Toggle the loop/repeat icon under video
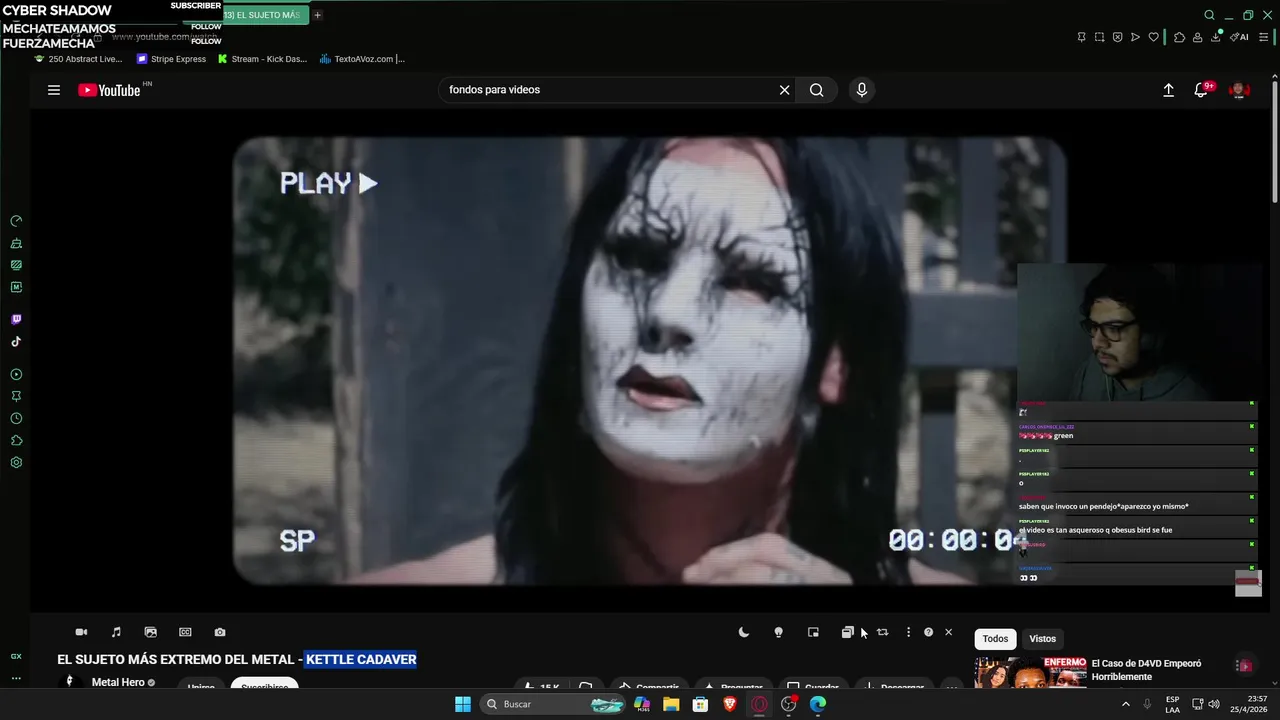Viewport: 1280px width, 720px height. 883,632
